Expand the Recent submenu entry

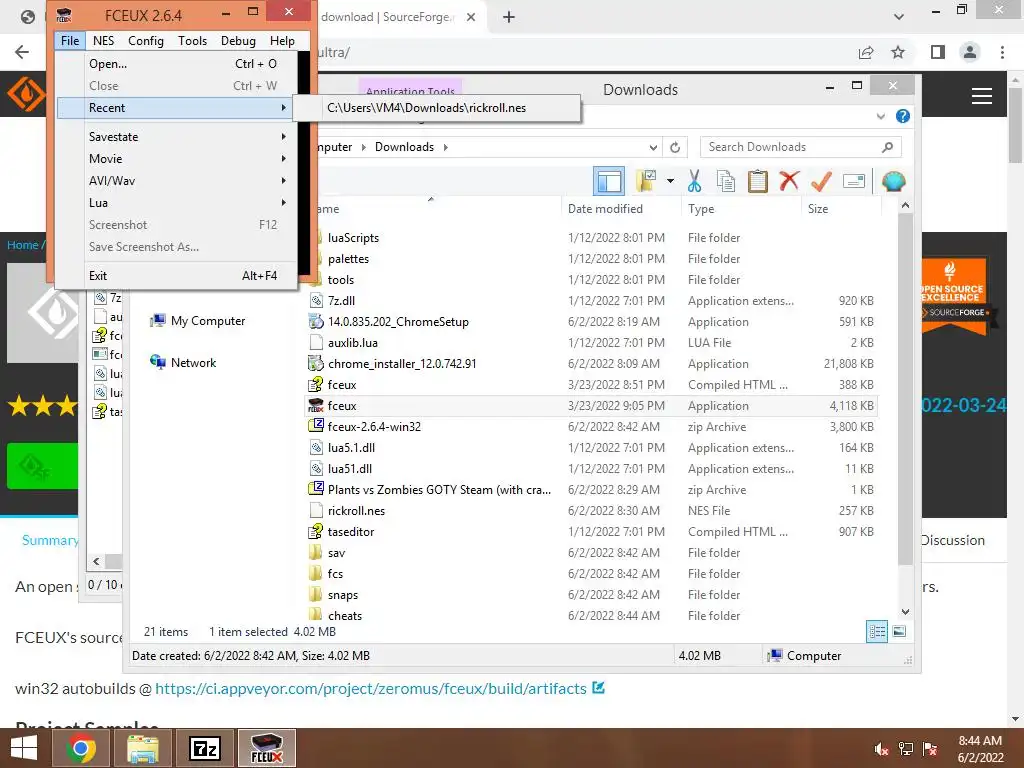point(175,108)
